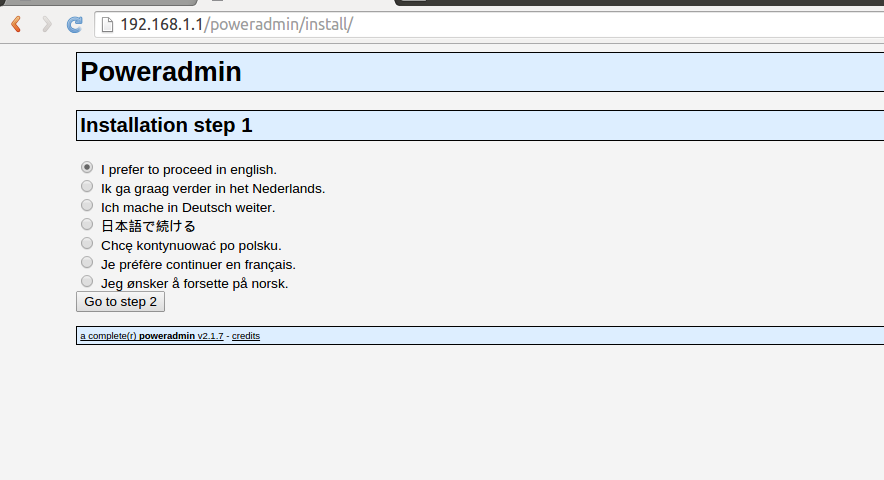Click the "Ich mache in Deutsch weiter" label text

(188, 208)
